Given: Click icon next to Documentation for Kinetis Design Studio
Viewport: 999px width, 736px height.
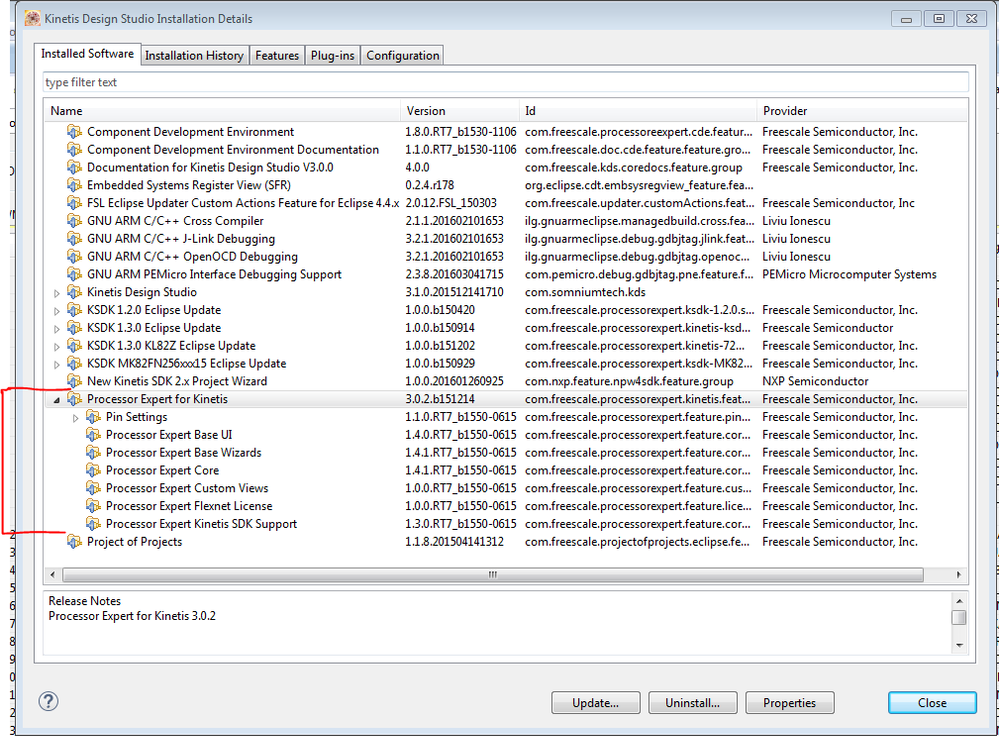Looking at the screenshot, I should coord(75,168).
